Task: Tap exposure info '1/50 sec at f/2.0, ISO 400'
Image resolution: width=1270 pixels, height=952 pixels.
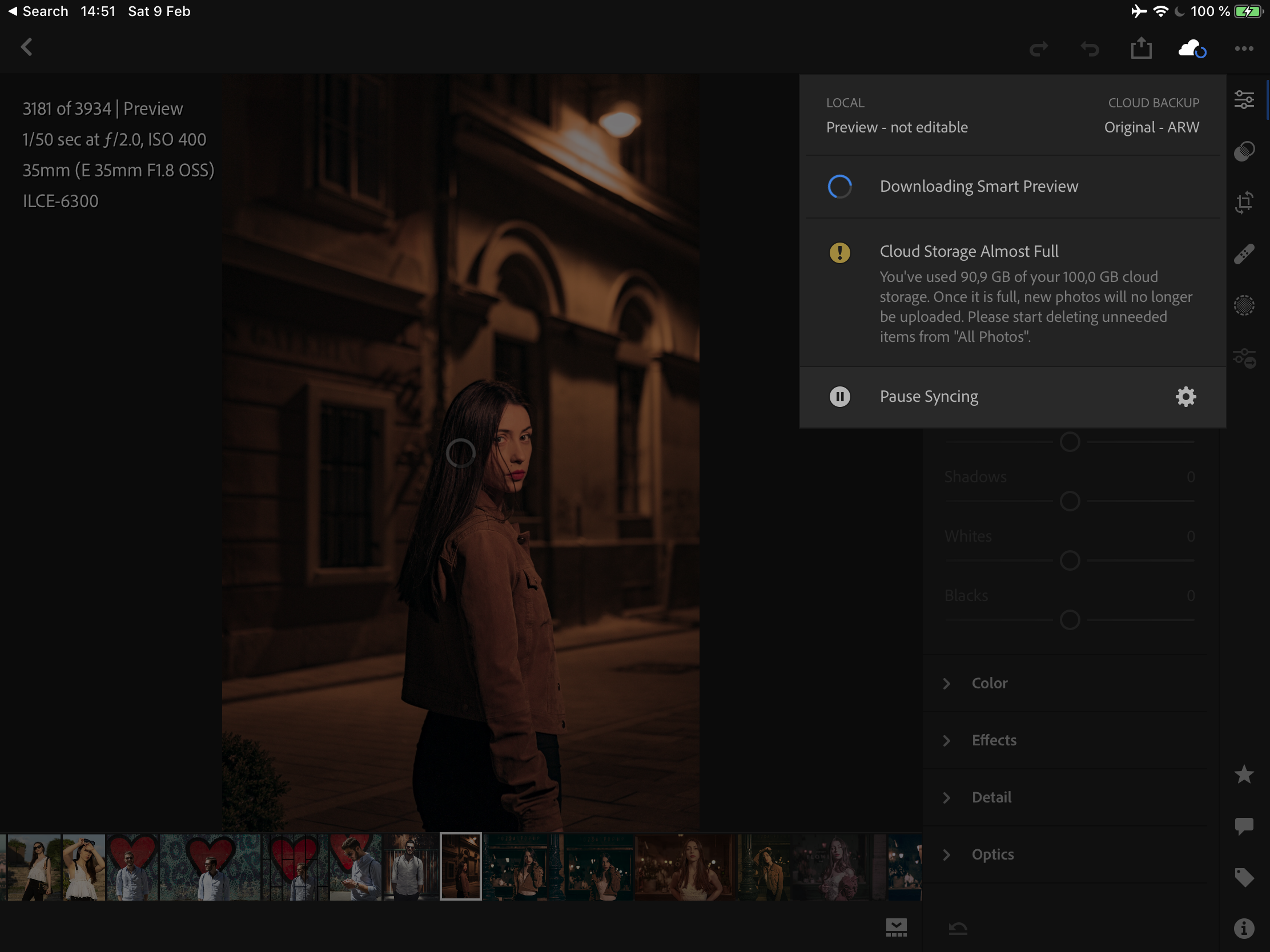Action: 114,139
